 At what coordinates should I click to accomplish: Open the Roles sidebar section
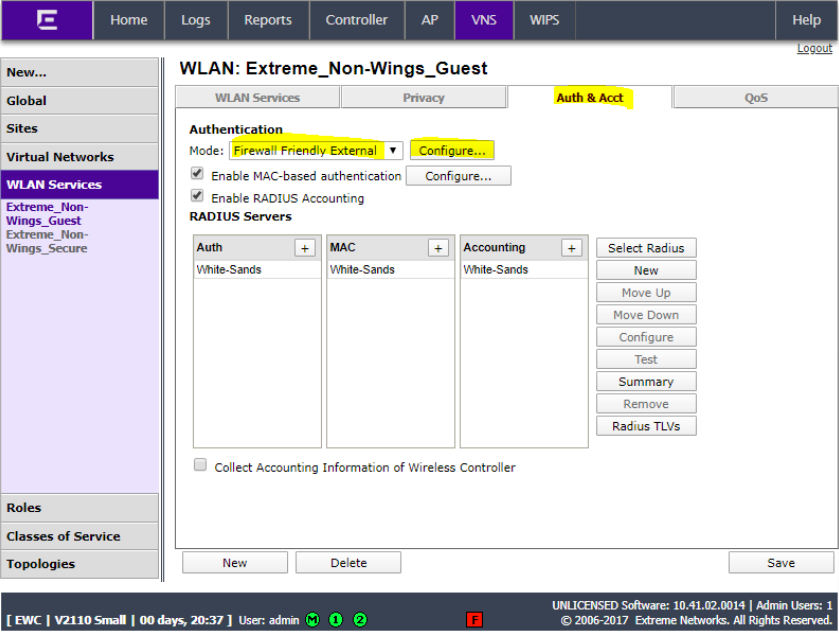tap(80, 508)
